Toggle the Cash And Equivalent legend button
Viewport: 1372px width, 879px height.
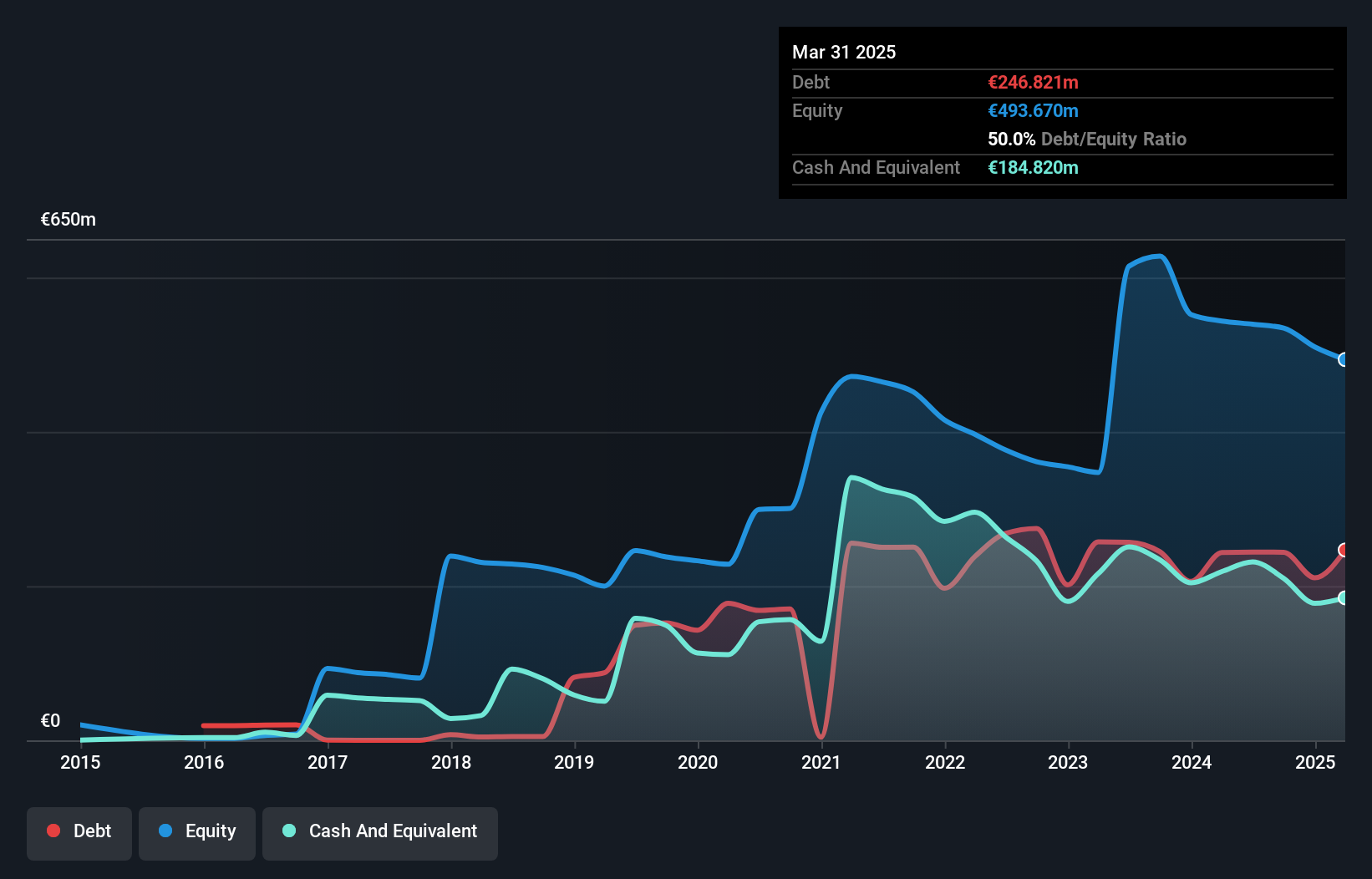(380, 833)
